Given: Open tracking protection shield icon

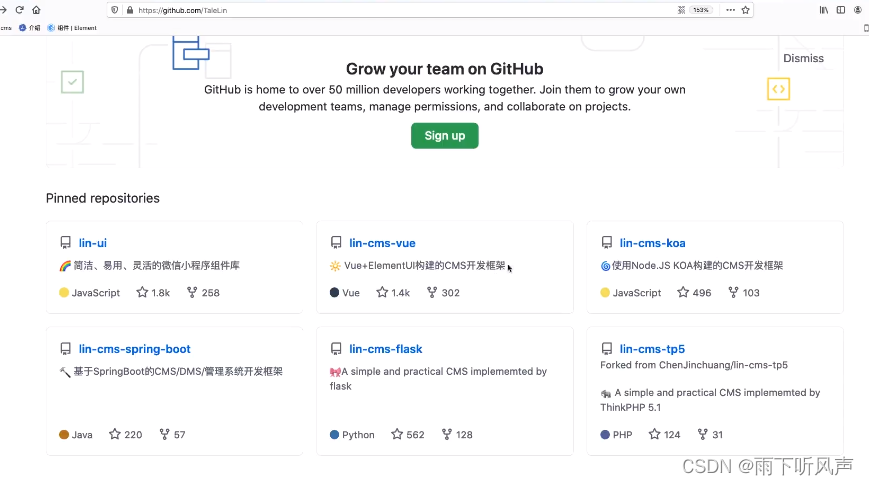Looking at the screenshot, I should (115, 10).
